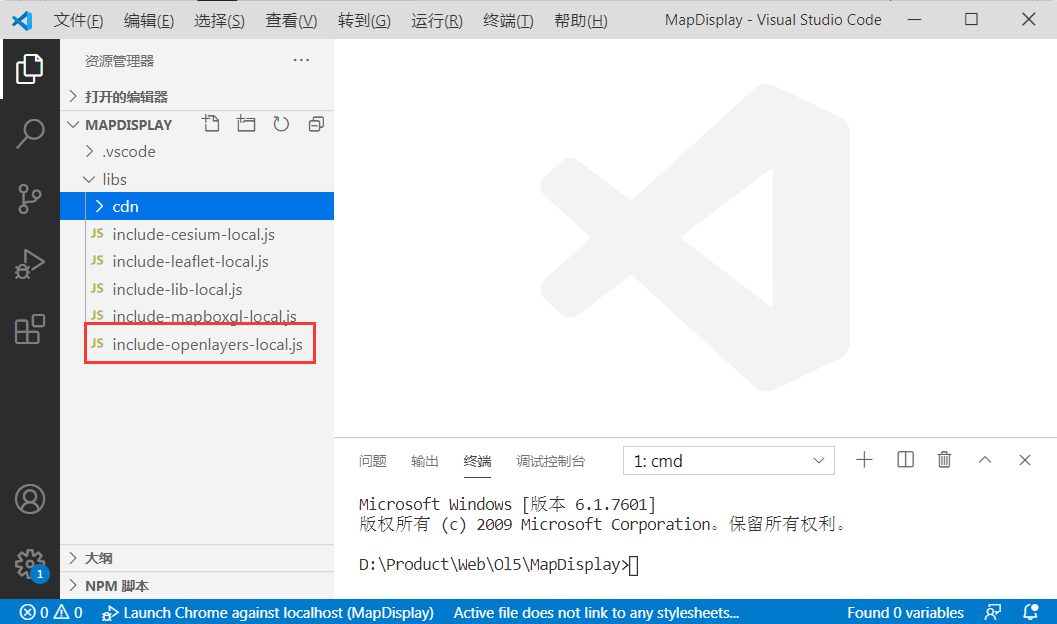The image size is (1057, 624).
Task: Split the terminal panel
Action: [x=905, y=460]
